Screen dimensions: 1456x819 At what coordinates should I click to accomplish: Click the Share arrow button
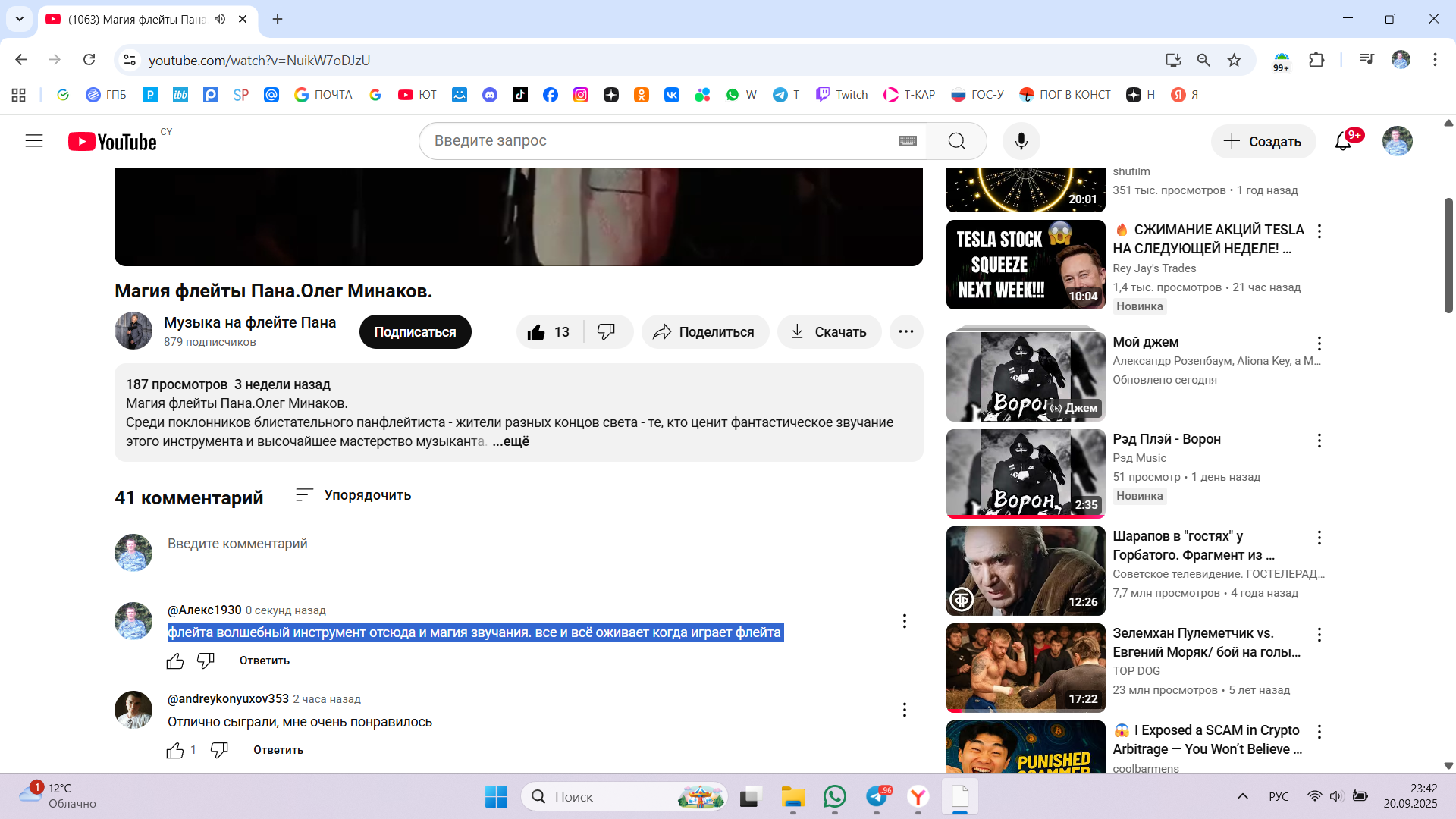[704, 332]
